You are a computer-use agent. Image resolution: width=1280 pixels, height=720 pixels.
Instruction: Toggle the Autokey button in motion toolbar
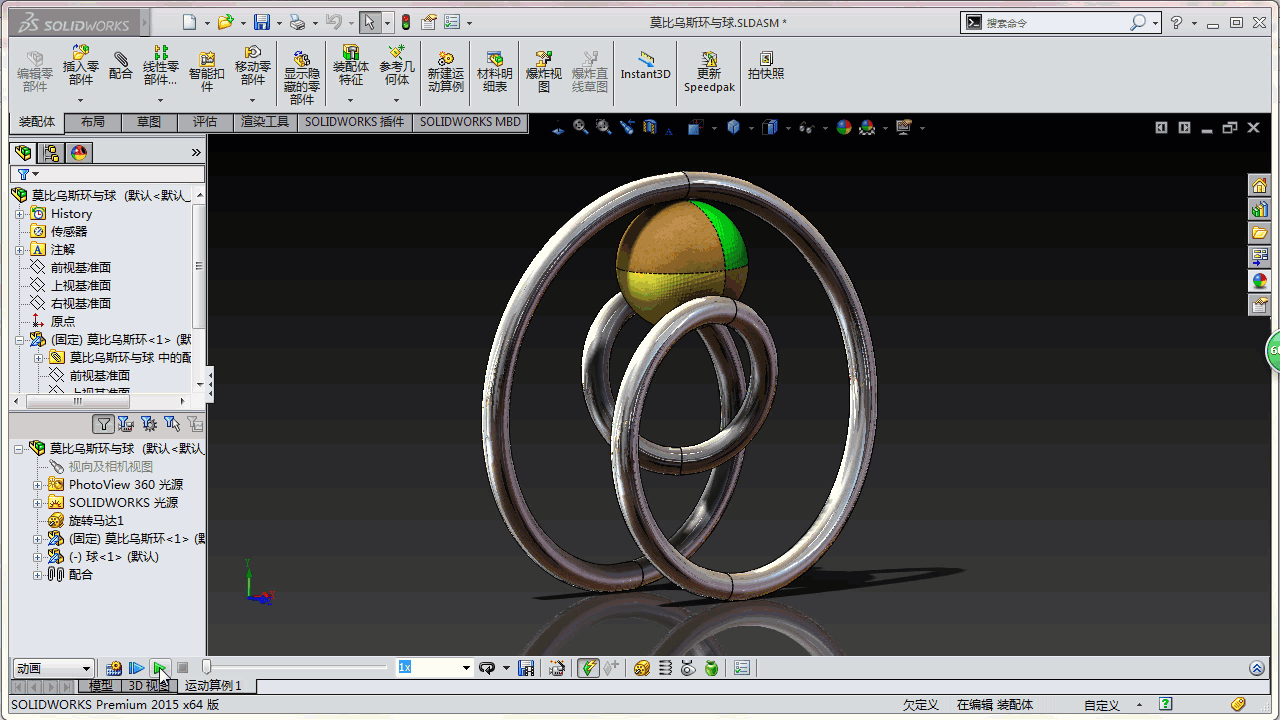[x=589, y=668]
